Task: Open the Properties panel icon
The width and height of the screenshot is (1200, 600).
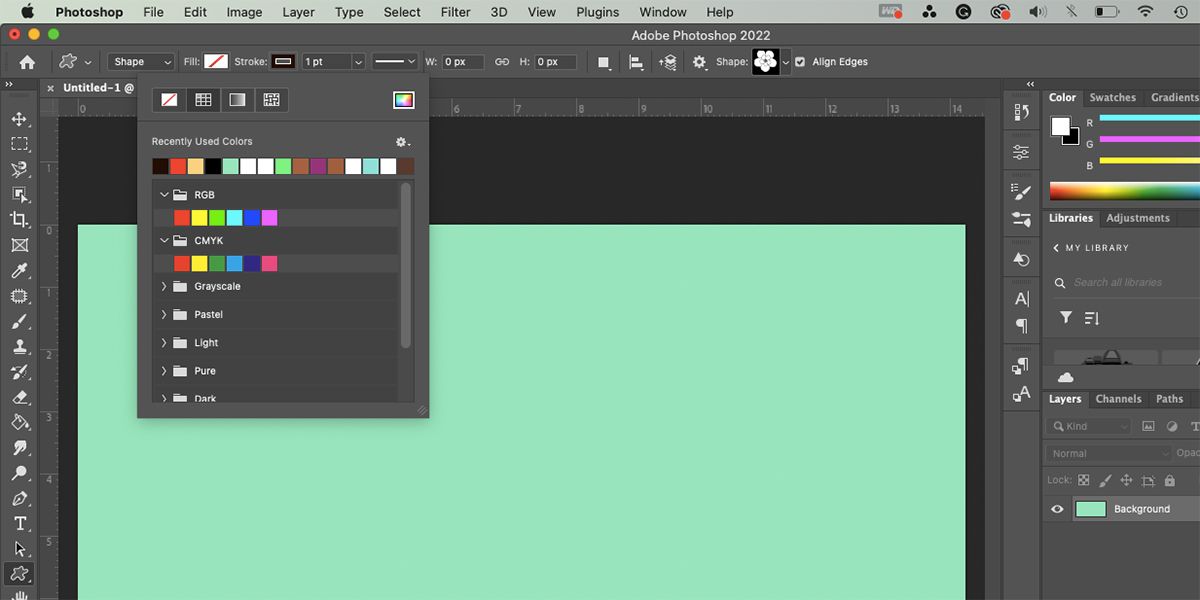Action: click(x=1020, y=151)
